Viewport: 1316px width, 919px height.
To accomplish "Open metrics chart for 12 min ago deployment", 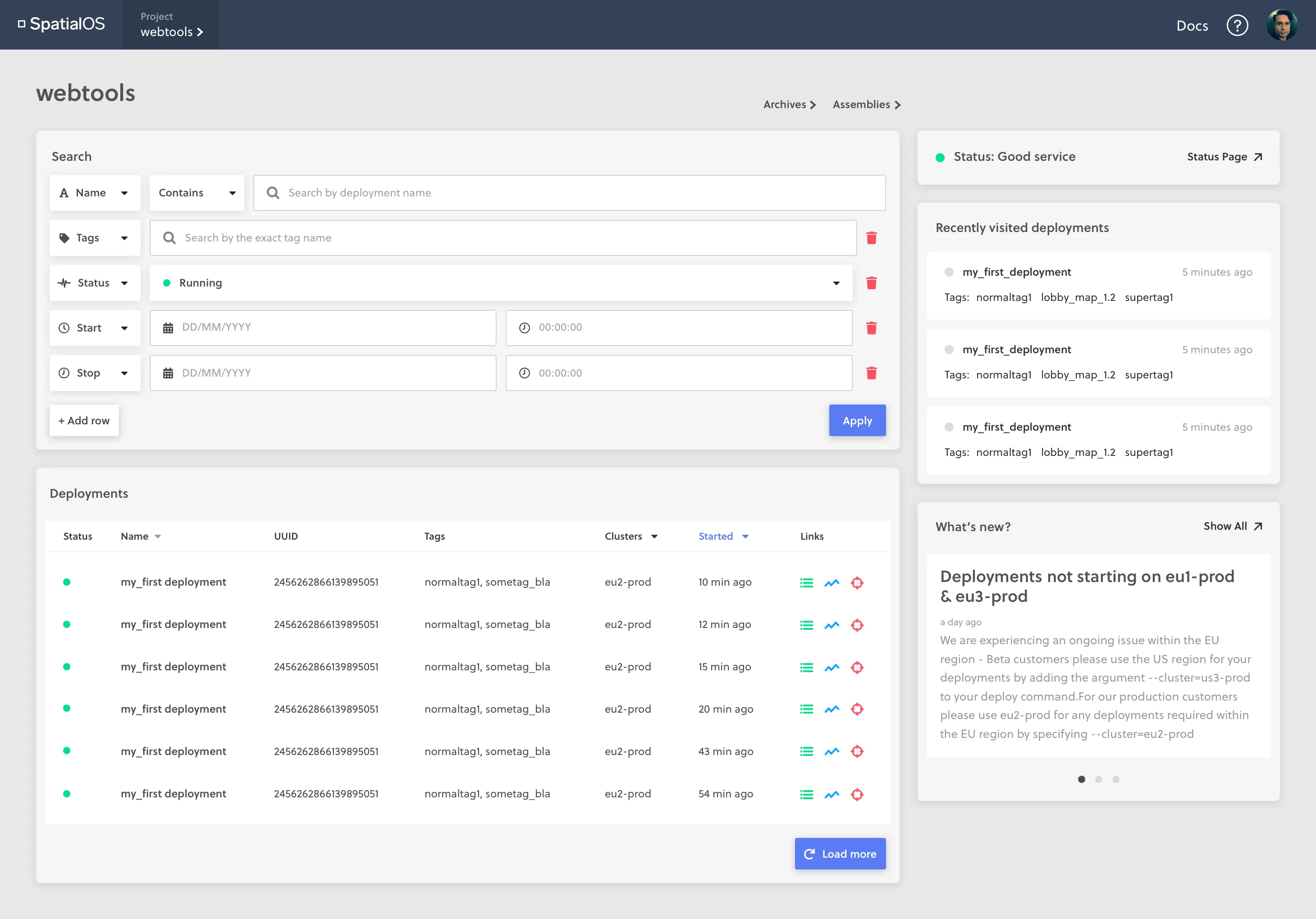I will (x=832, y=625).
